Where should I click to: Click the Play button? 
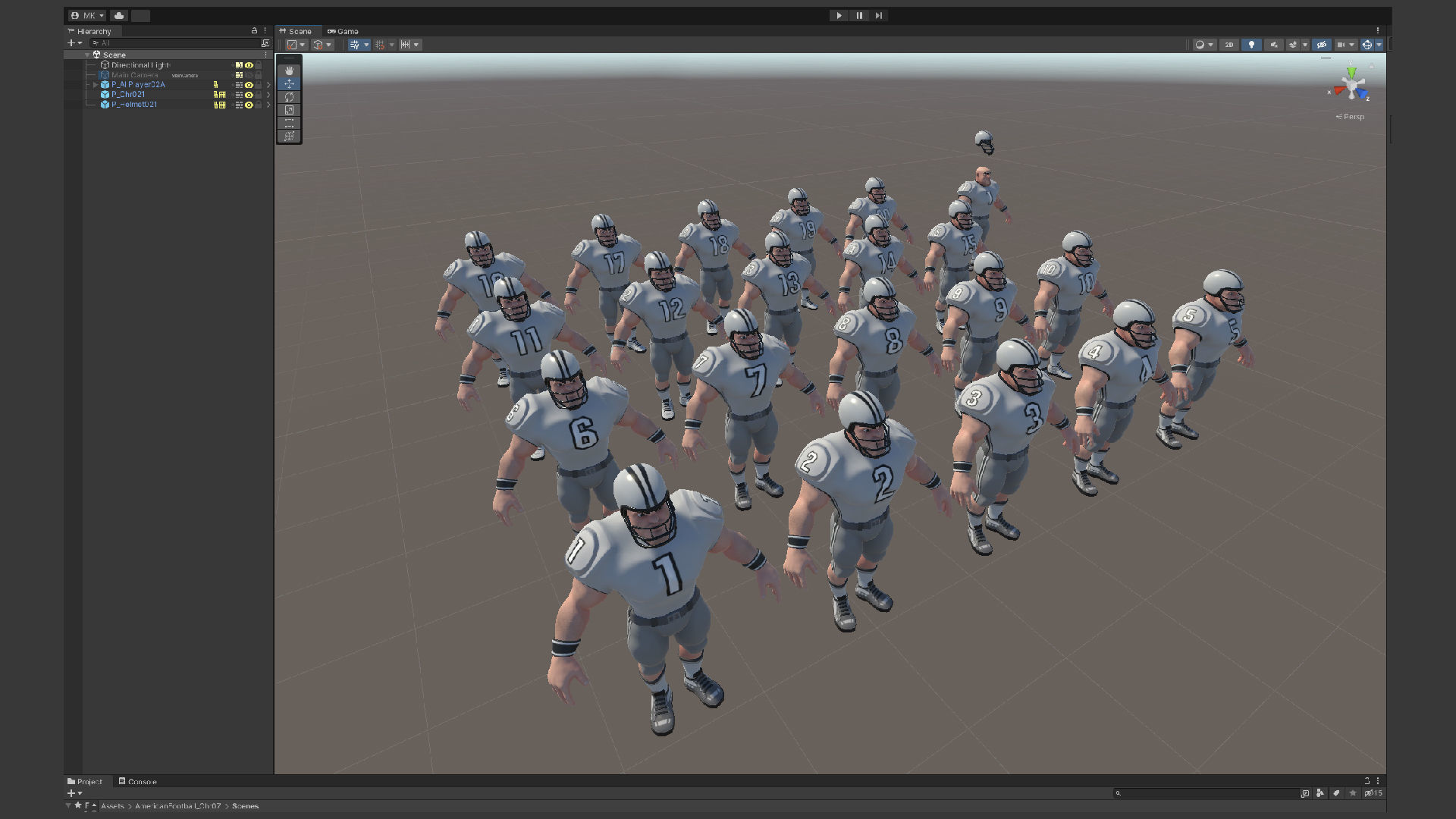[x=839, y=15]
